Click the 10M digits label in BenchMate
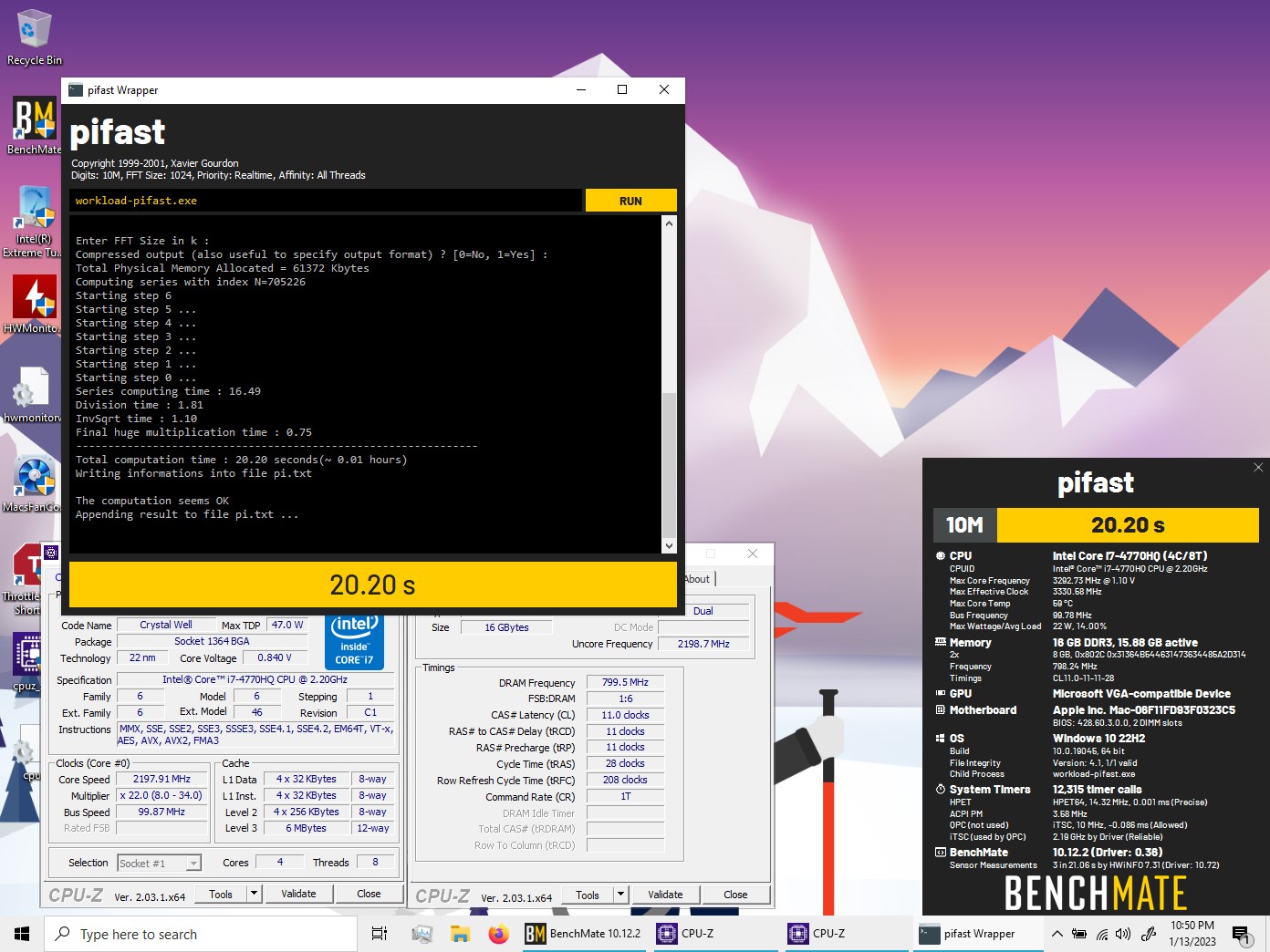 pyautogui.click(x=964, y=525)
